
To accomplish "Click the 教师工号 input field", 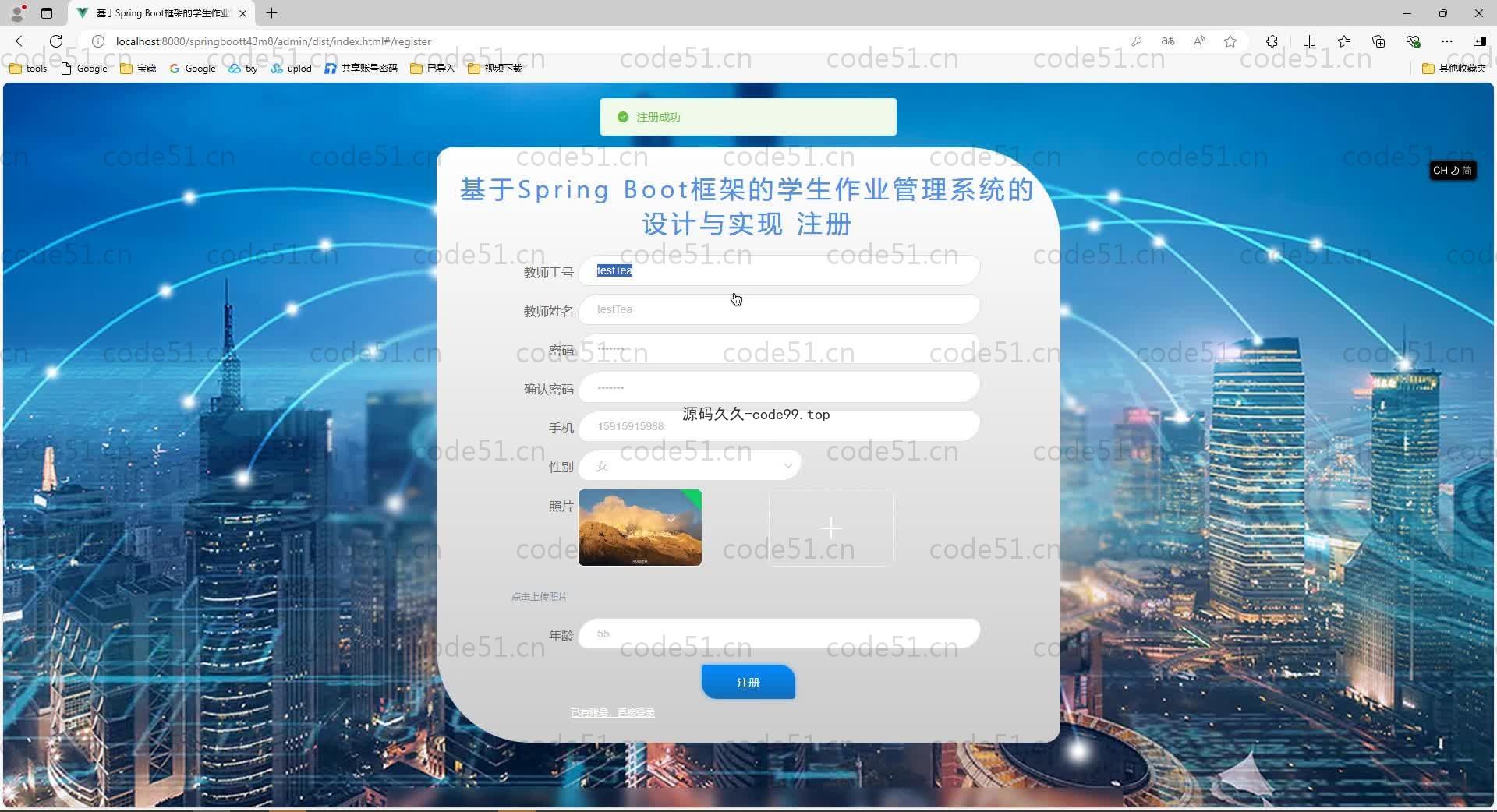I will pos(779,270).
